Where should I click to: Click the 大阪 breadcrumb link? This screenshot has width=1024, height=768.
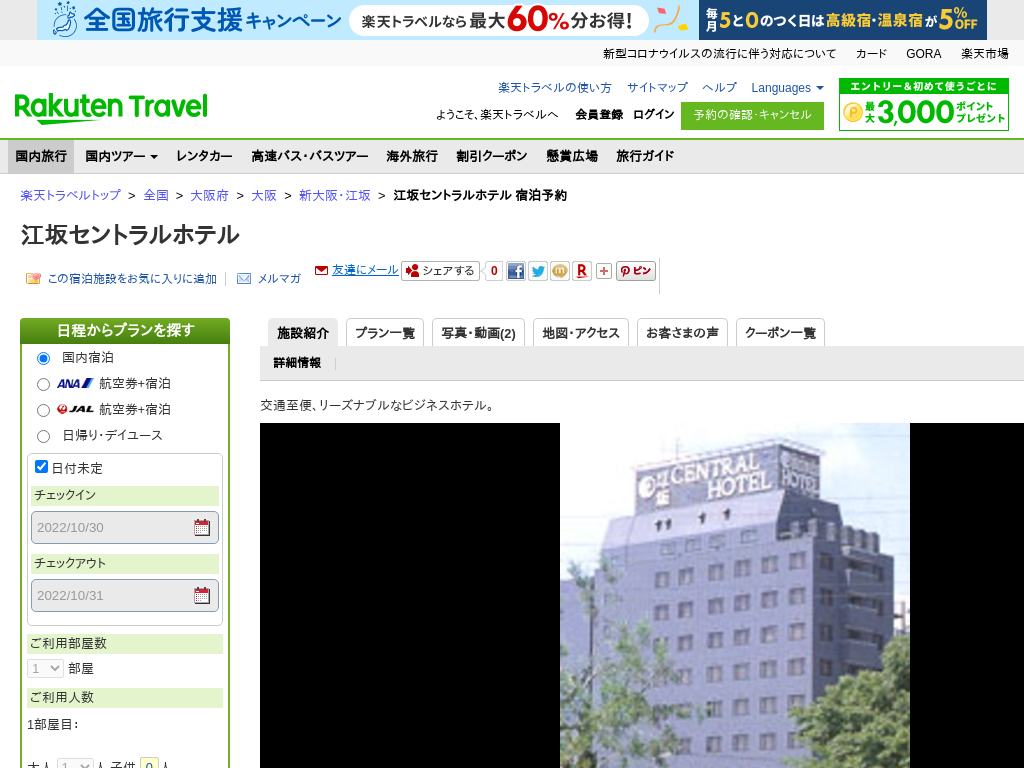click(x=264, y=195)
